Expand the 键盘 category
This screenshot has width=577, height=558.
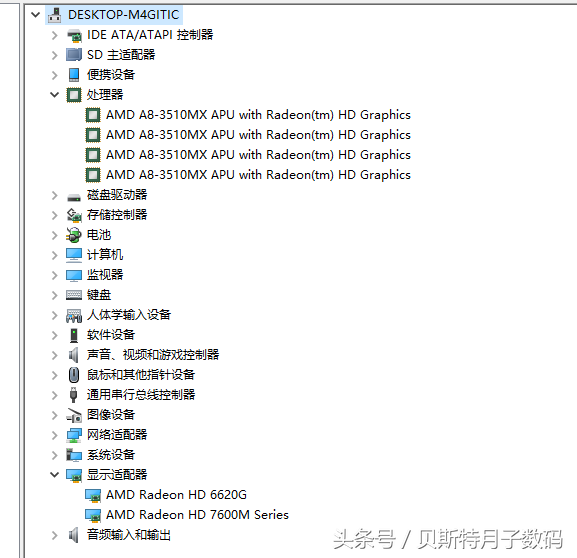pos(55,295)
